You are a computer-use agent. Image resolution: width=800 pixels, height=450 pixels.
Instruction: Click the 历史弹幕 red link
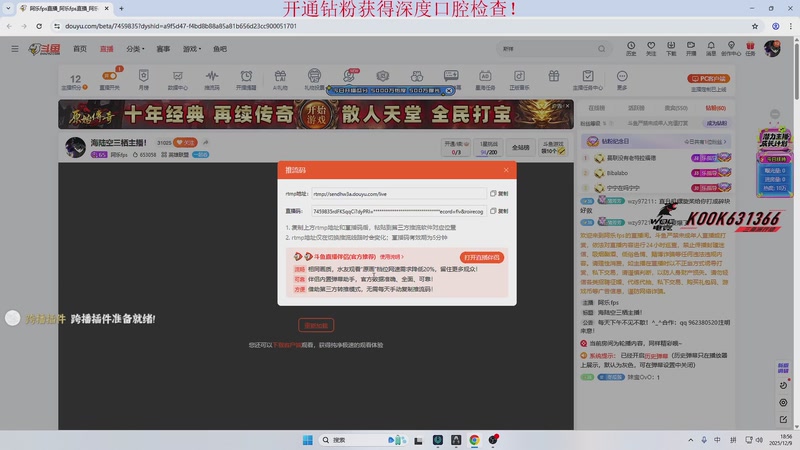656,355
